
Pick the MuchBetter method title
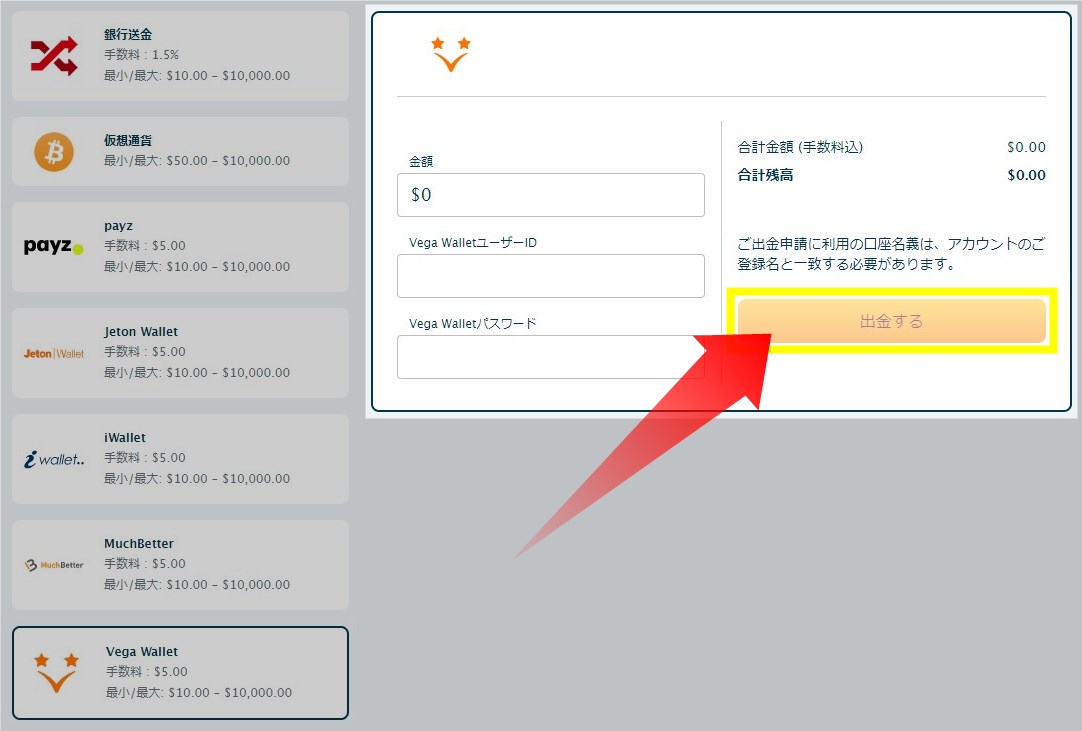(139, 544)
